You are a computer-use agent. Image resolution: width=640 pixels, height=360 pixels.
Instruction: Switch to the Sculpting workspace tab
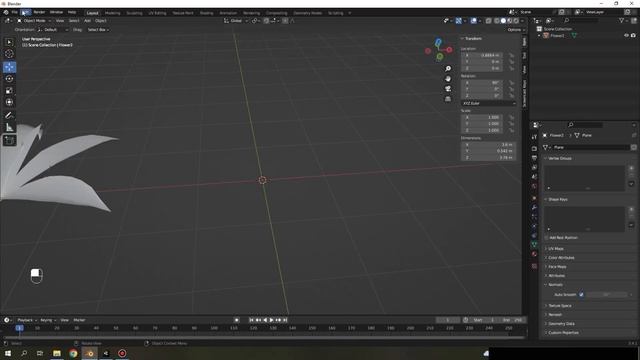click(x=134, y=13)
